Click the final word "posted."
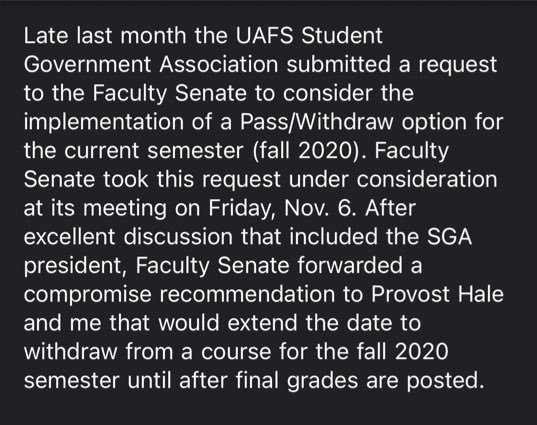This screenshot has height=425, width=537. [x=445, y=382]
